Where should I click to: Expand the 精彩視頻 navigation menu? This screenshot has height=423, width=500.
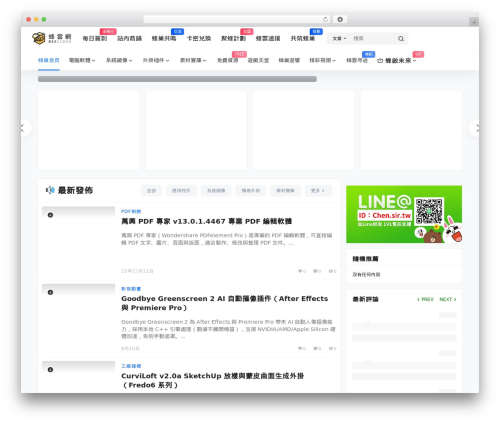(x=322, y=60)
